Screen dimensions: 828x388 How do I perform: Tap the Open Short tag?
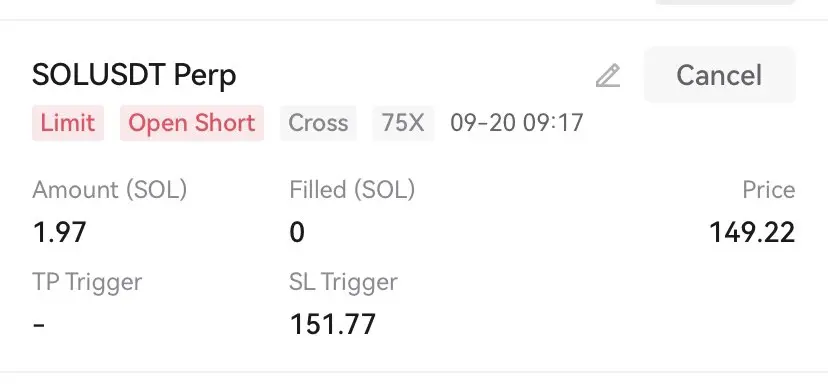point(192,123)
